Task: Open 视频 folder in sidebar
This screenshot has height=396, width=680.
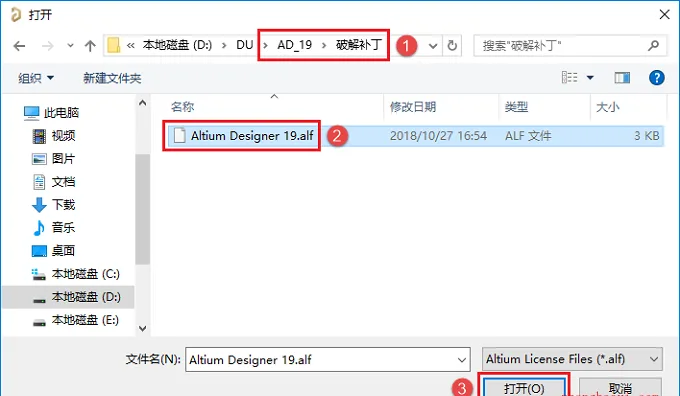Action: pos(63,136)
